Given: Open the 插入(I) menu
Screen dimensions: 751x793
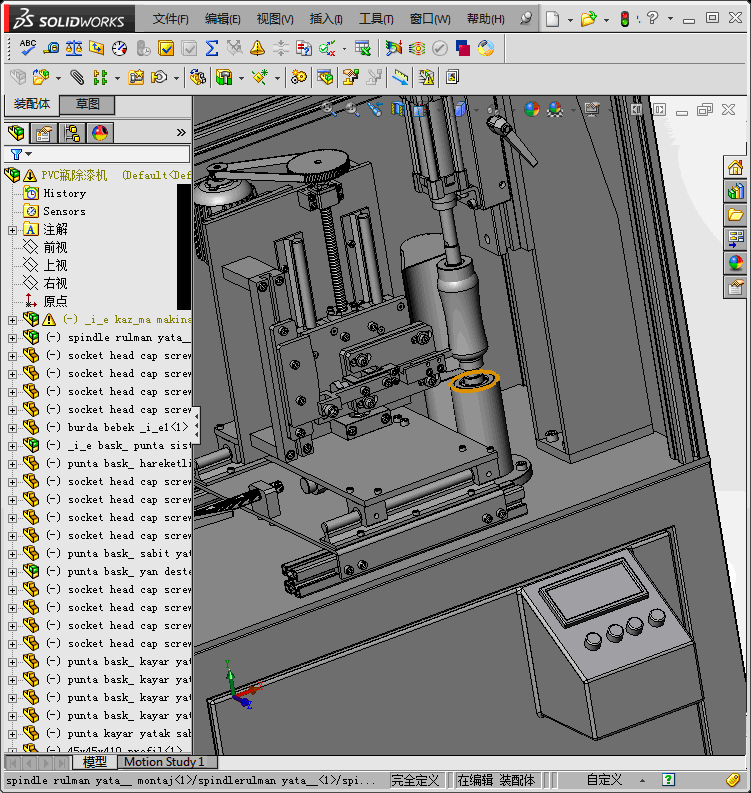Looking at the screenshot, I should click(326, 19).
